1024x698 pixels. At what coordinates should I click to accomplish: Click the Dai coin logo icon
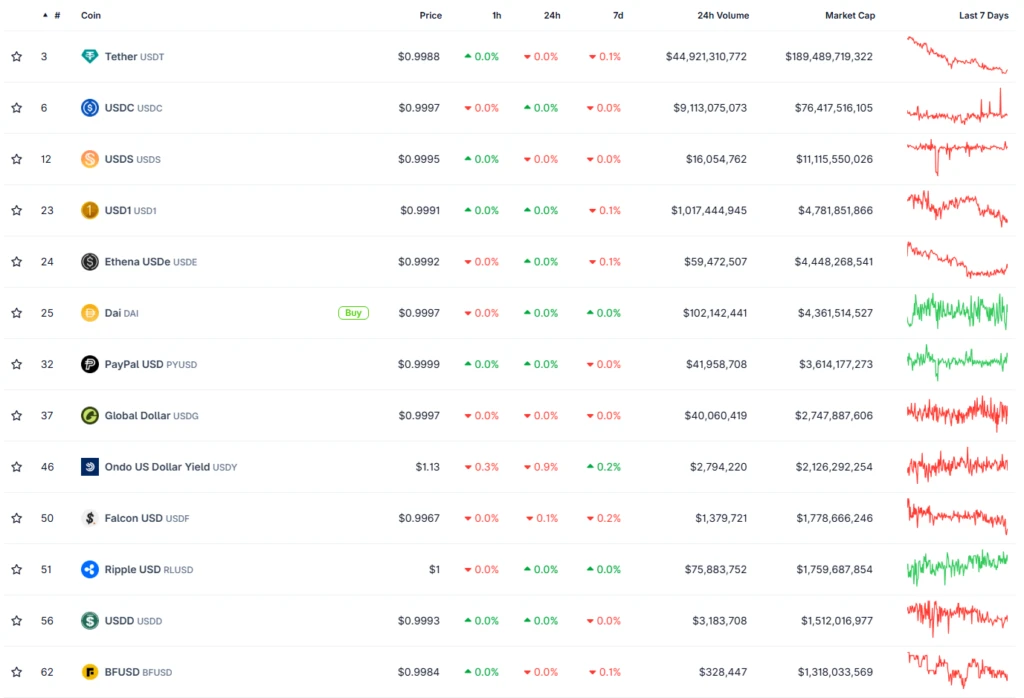pyautogui.click(x=89, y=313)
